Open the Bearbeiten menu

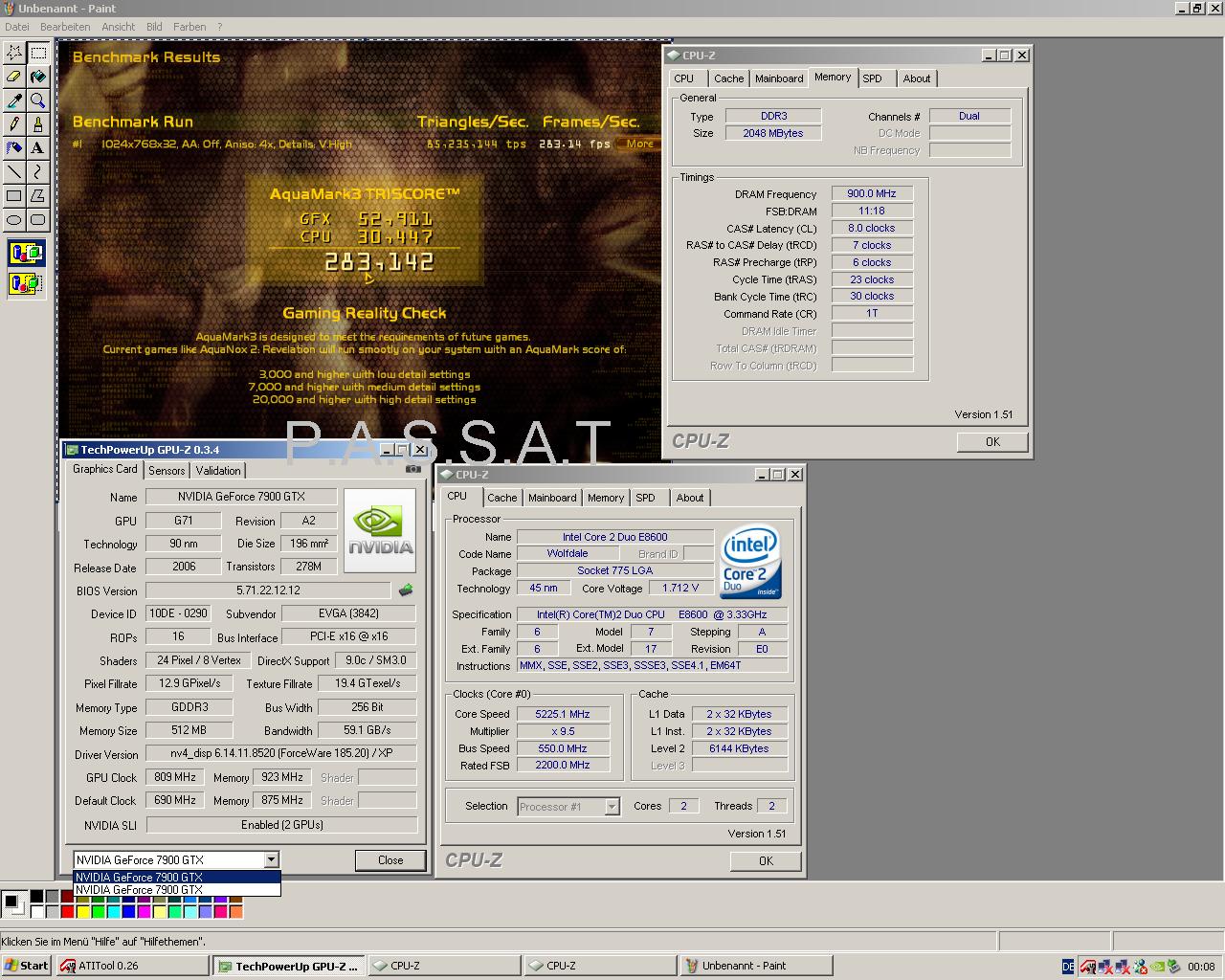(65, 27)
